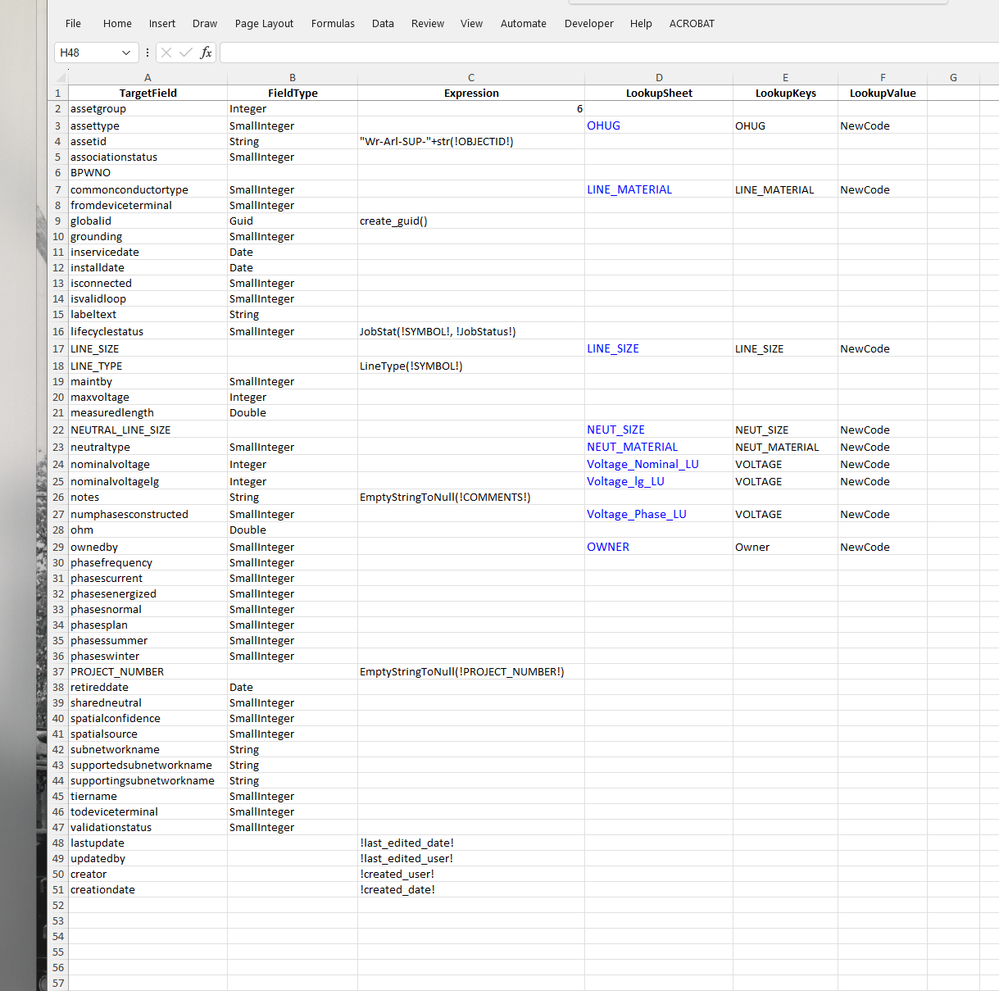The height and width of the screenshot is (991, 999).
Task: Select column D header
Action: [659, 78]
